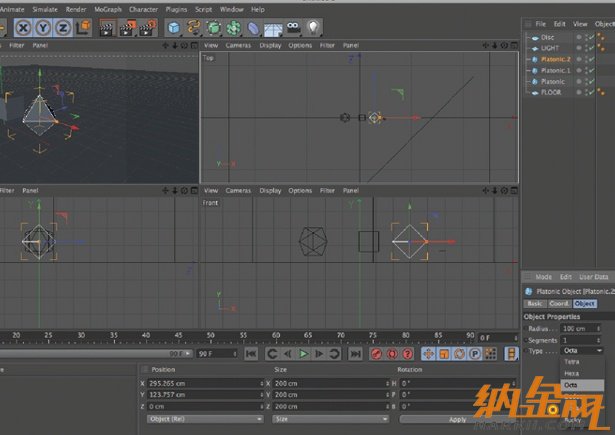This screenshot has width=615, height=435.
Task: Go to end of animation
Action: pyautogui.click(x=355, y=354)
